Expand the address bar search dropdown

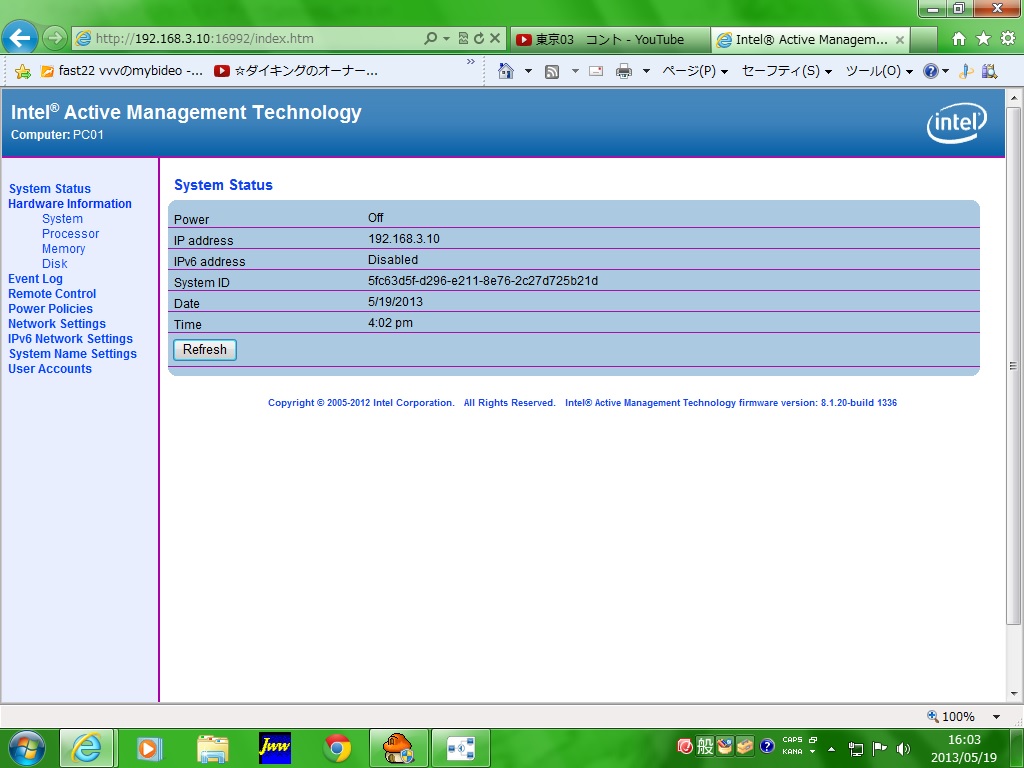click(447, 39)
